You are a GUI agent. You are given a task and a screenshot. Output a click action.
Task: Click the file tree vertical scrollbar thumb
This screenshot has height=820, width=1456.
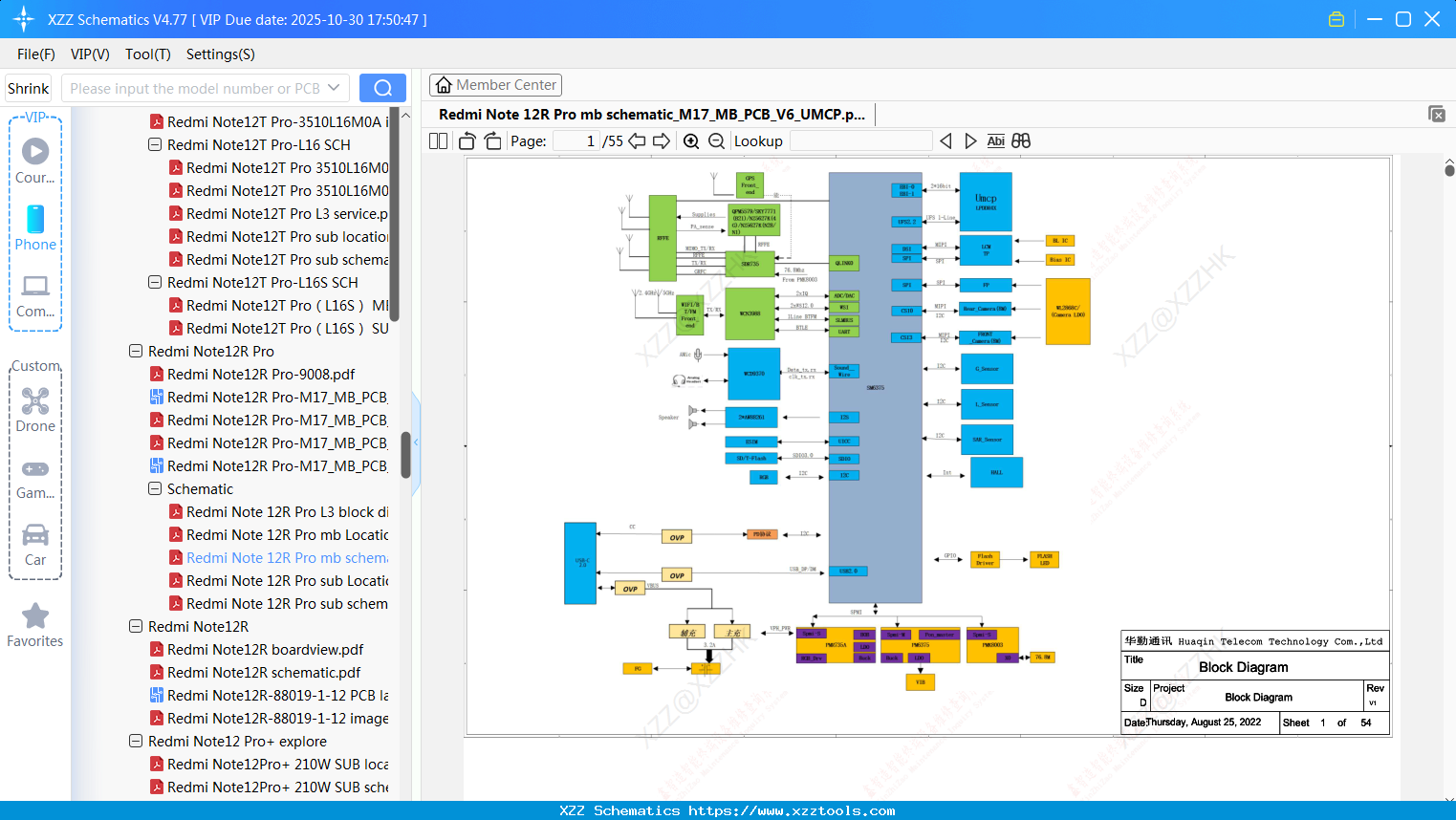(x=405, y=455)
